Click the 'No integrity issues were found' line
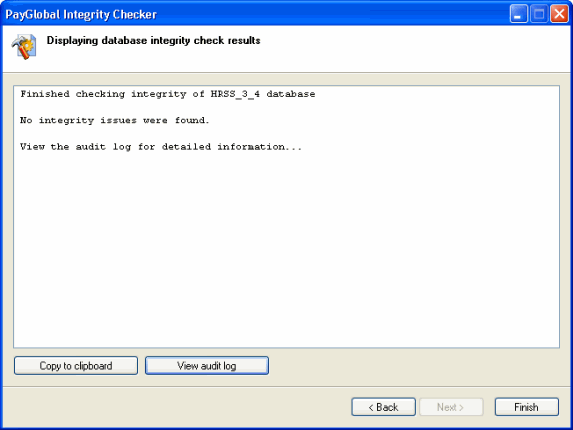 114,120
